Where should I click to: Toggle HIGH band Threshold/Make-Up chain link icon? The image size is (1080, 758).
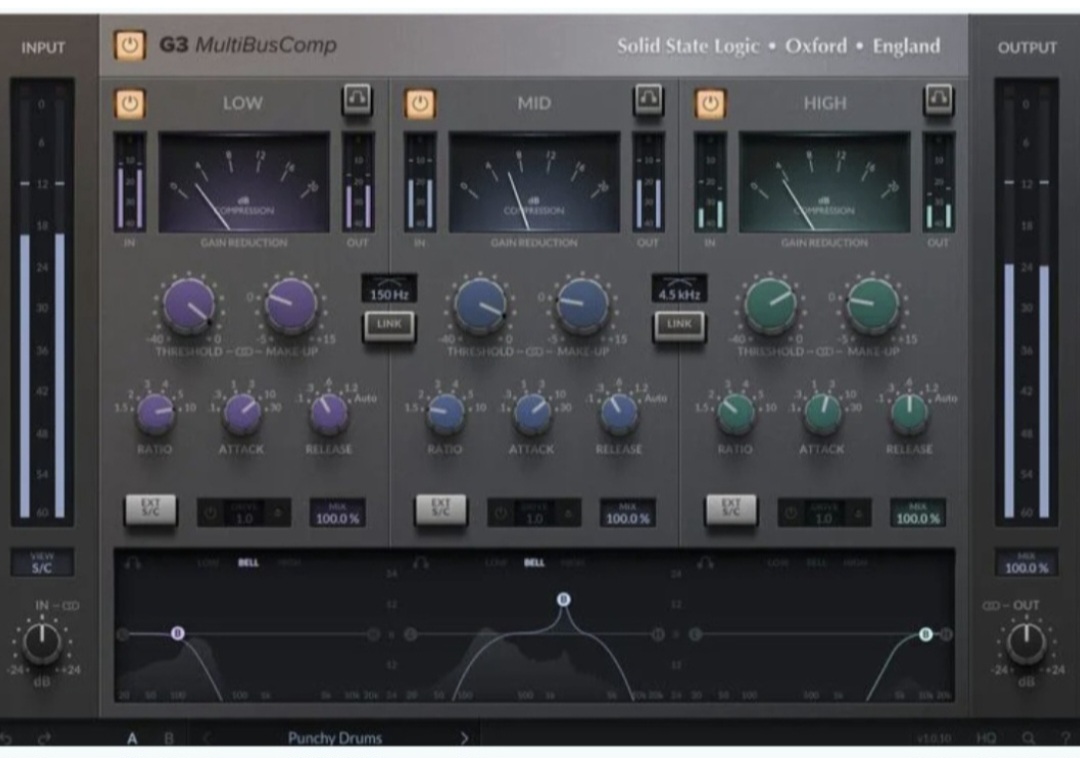(825, 352)
